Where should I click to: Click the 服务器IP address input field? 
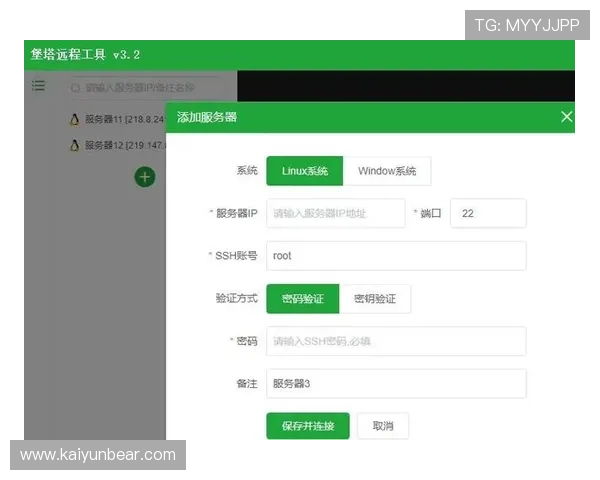[x=336, y=213]
